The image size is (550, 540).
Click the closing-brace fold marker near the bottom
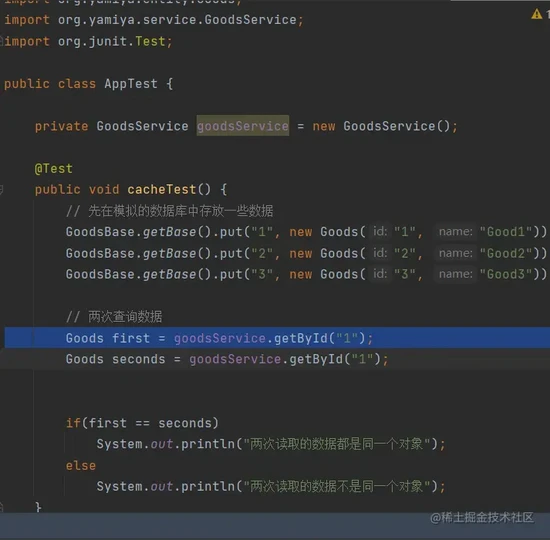point(1,506)
